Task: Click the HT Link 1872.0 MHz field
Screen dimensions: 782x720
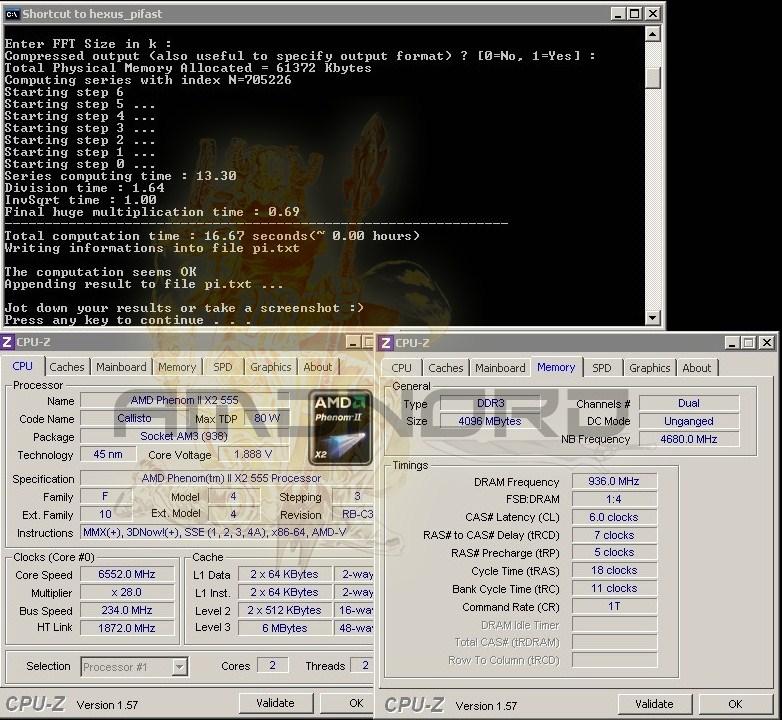Action: (127, 628)
